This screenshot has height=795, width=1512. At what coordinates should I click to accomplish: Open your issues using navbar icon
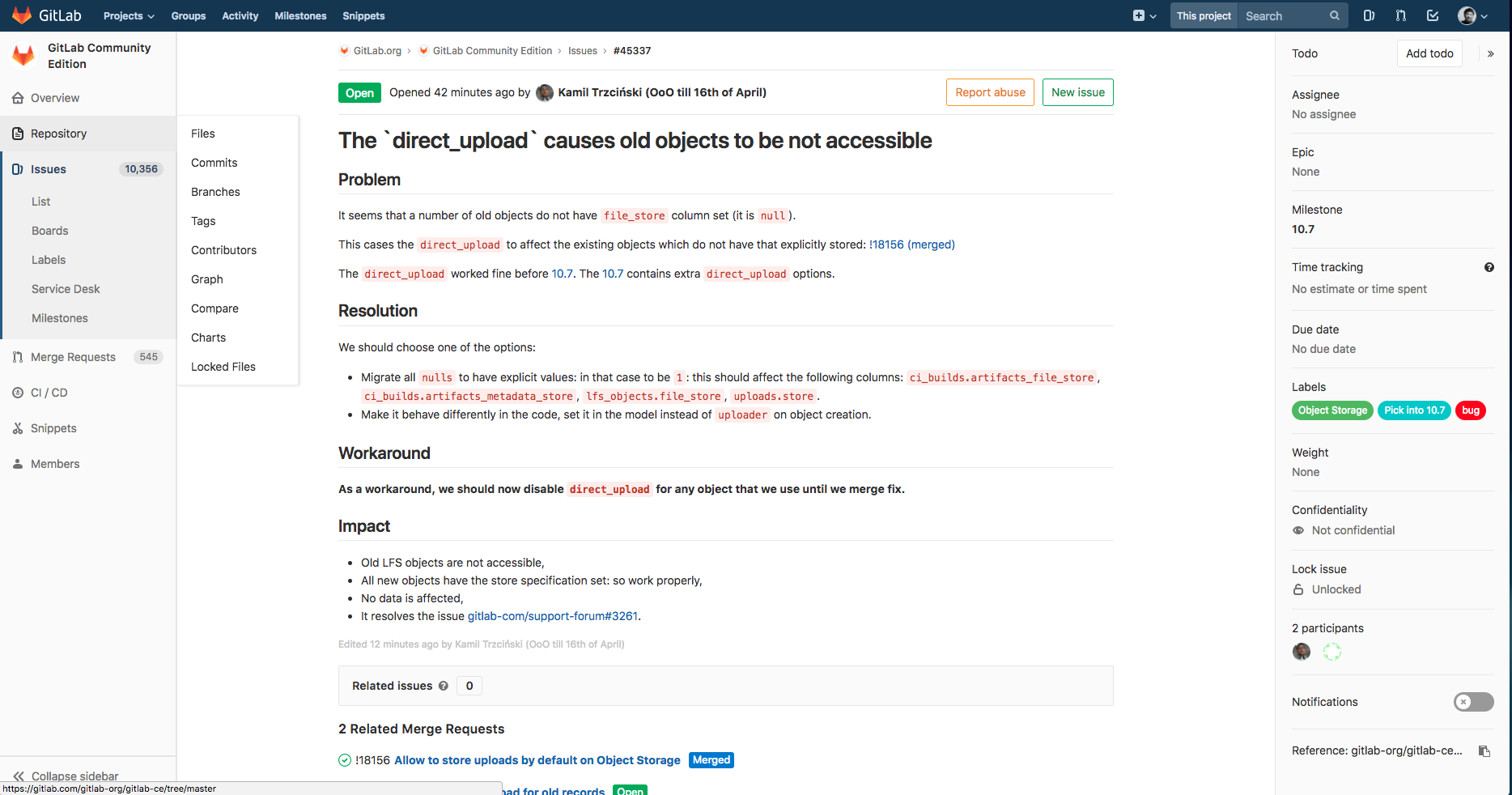tap(1369, 15)
